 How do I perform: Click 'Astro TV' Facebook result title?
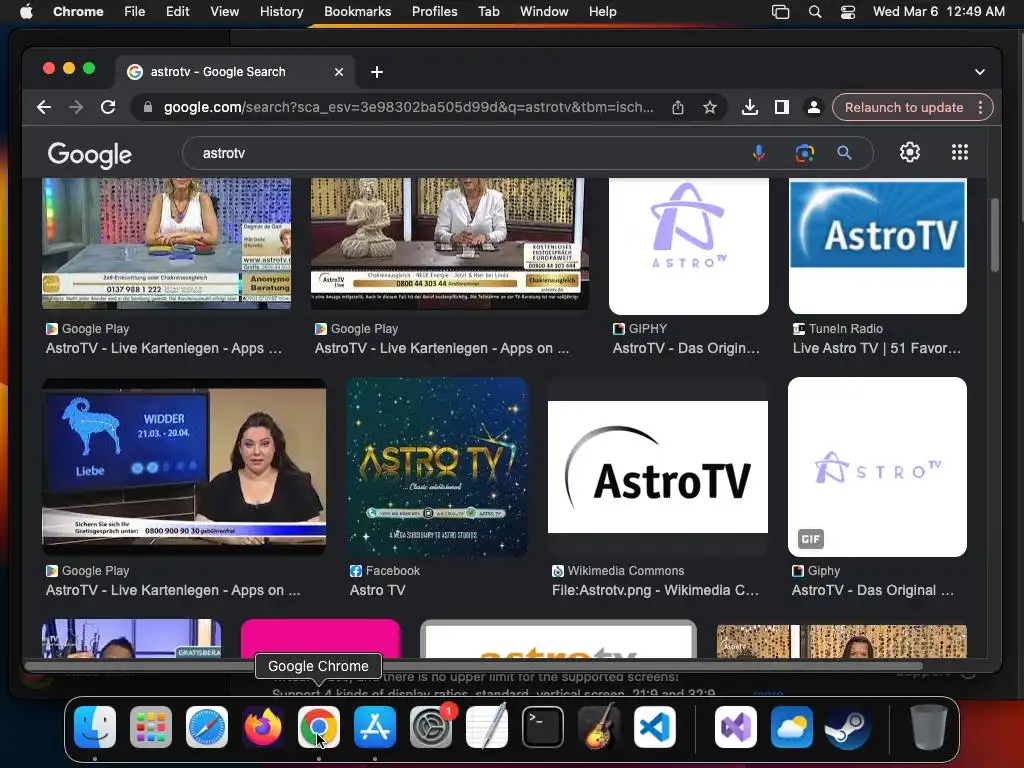pos(377,590)
